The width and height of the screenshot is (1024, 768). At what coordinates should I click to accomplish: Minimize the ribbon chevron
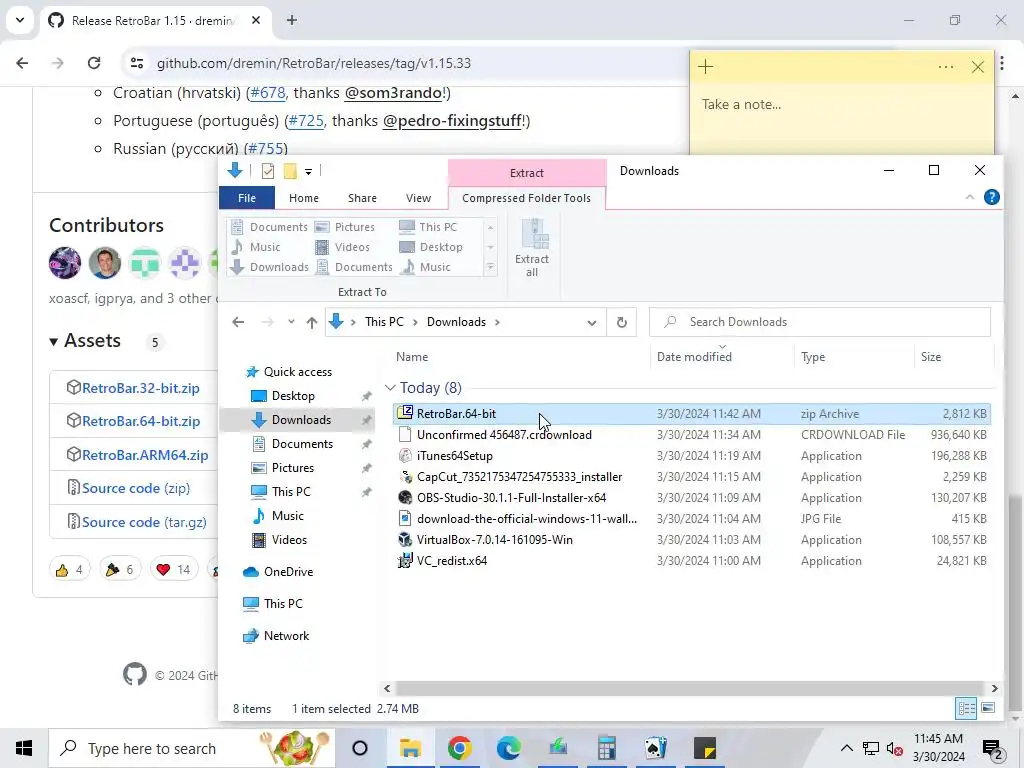tap(970, 197)
